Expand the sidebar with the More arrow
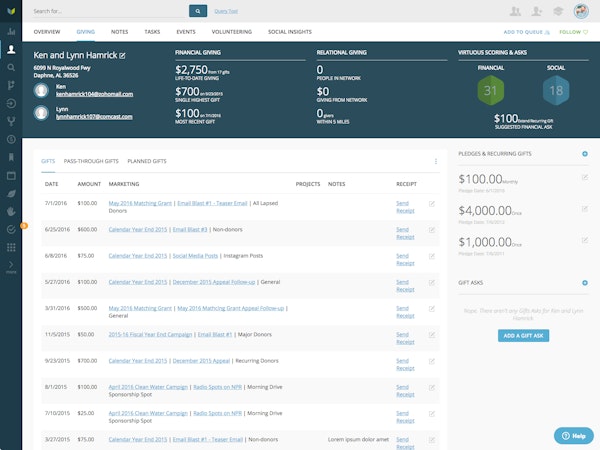This screenshot has height=450, width=600. click(x=10, y=266)
